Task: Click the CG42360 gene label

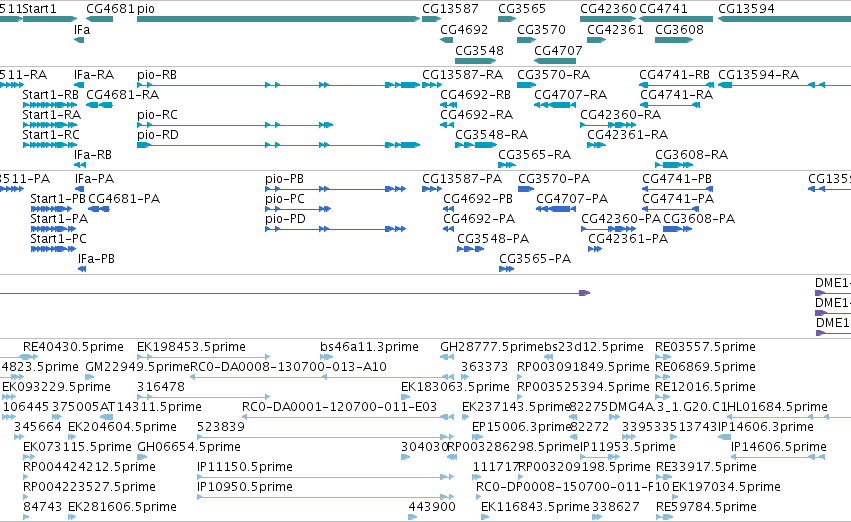Action: pyautogui.click(x=608, y=9)
